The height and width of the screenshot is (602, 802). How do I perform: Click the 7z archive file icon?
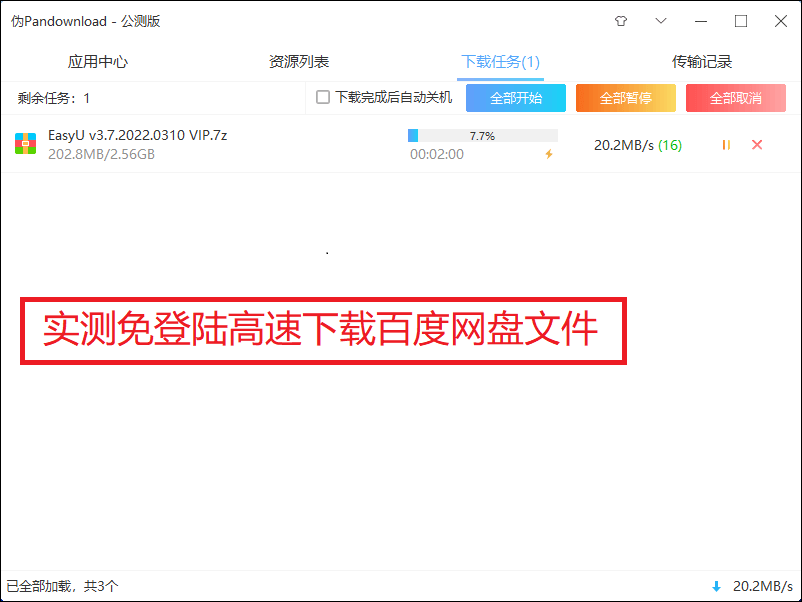[x=26, y=144]
